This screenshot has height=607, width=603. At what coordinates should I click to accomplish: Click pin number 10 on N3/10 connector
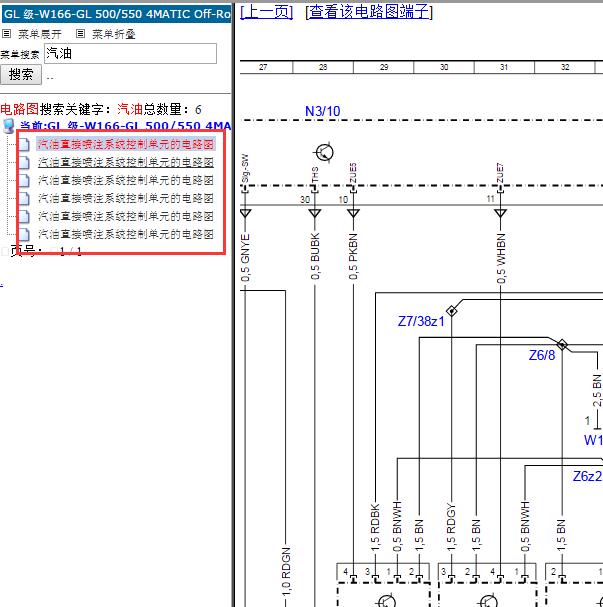(x=343, y=200)
